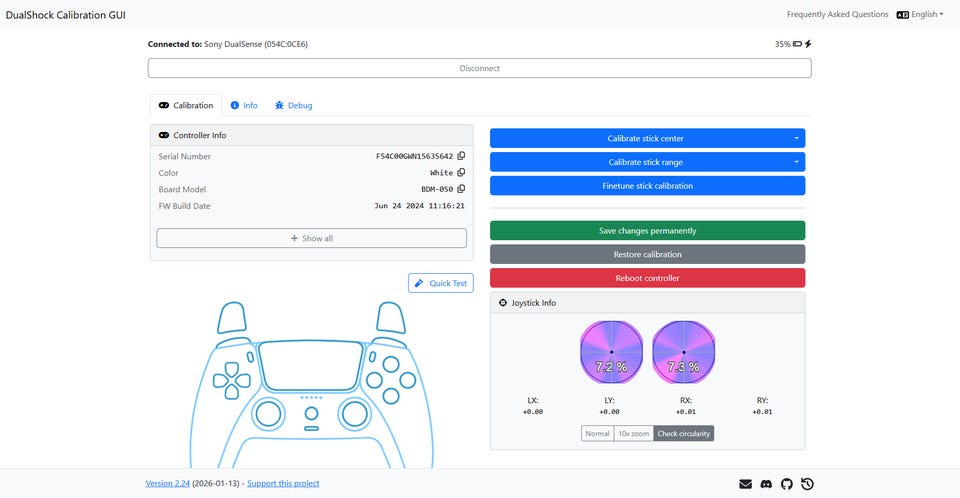Select Normal joystick view mode
The height and width of the screenshot is (498, 960).
[x=597, y=434]
